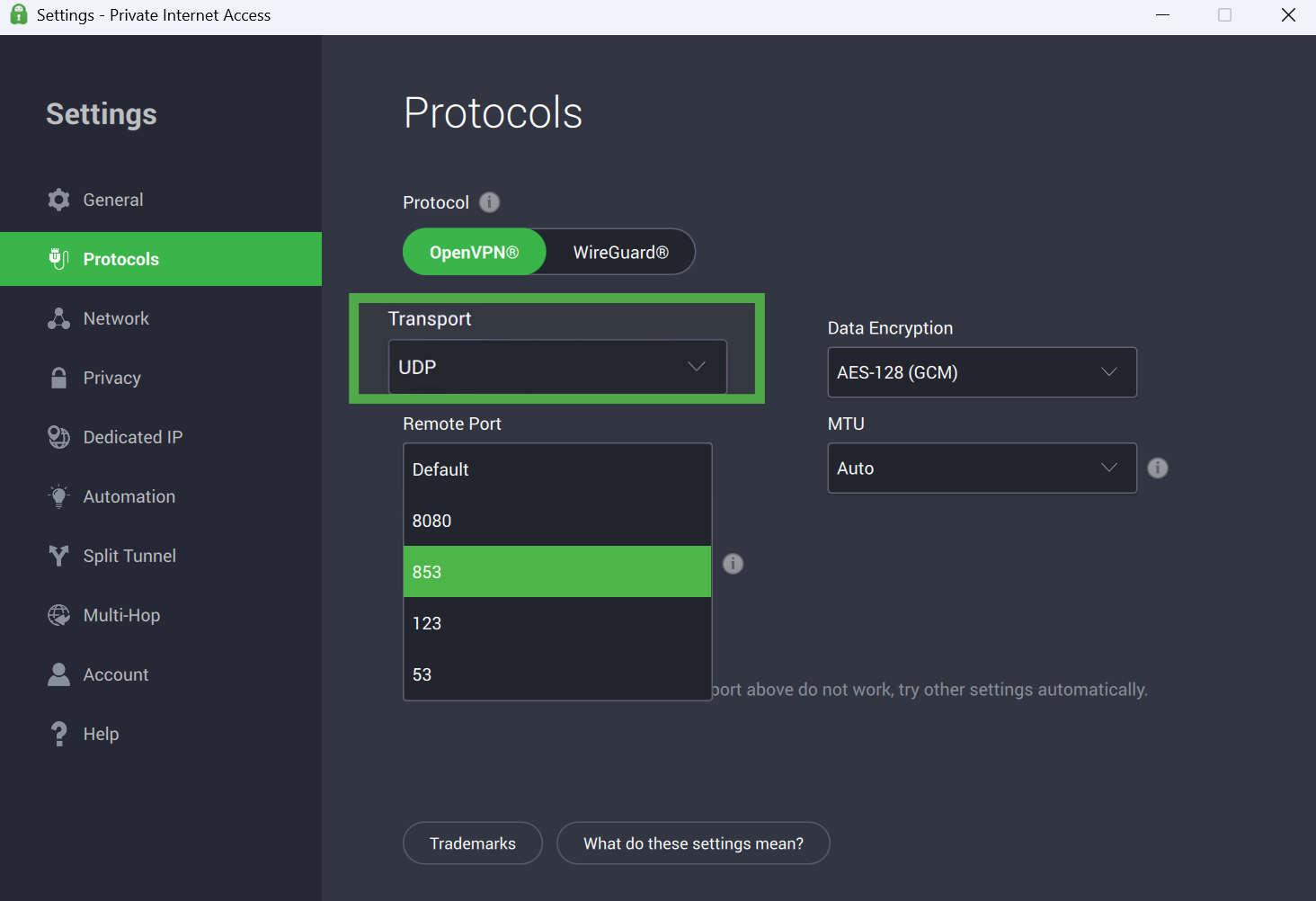Viewport: 1316px width, 901px height.
Task: Click the General gear icon
Action: click(x=58, y=200)
